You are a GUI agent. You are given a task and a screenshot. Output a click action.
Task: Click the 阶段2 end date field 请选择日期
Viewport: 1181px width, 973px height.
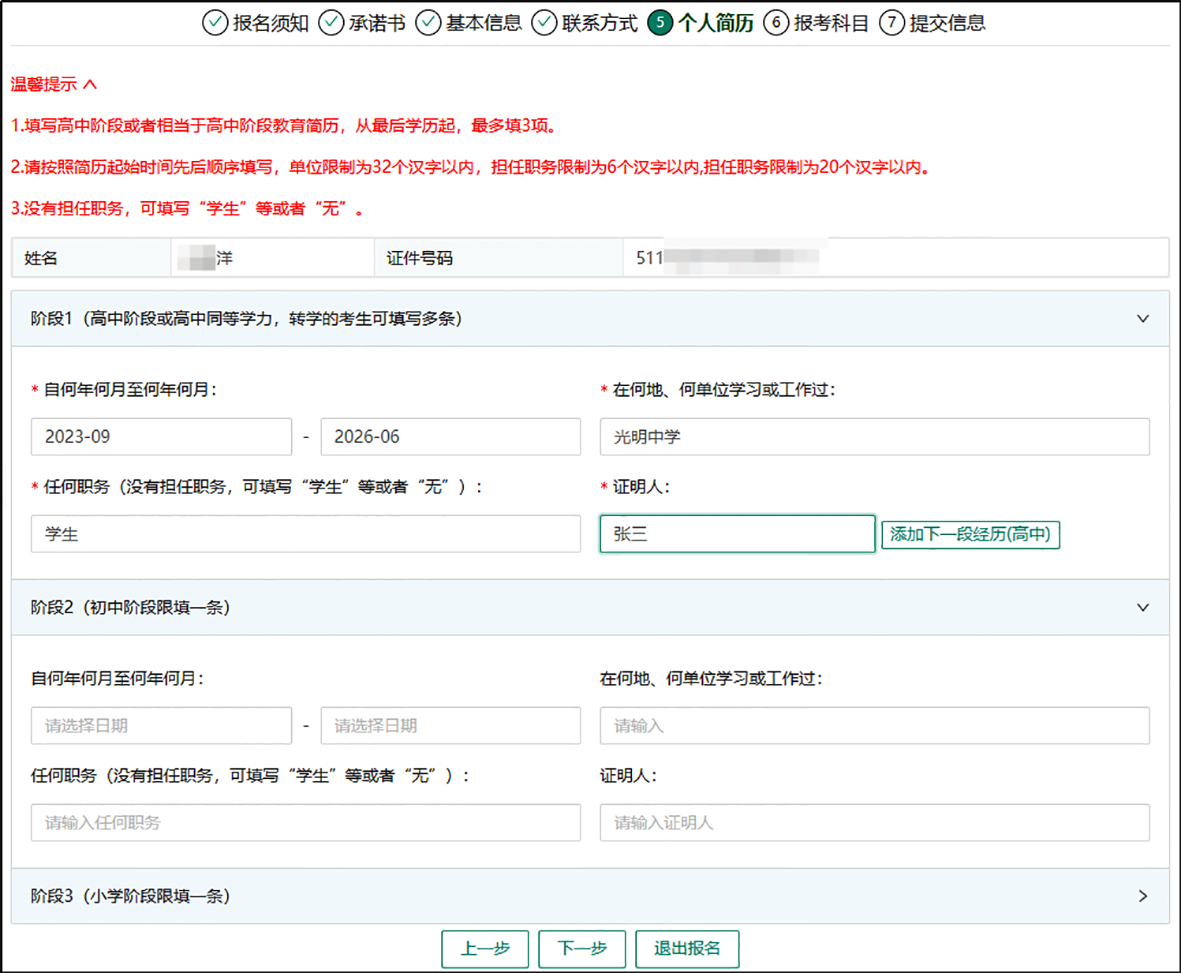(450, 725)
